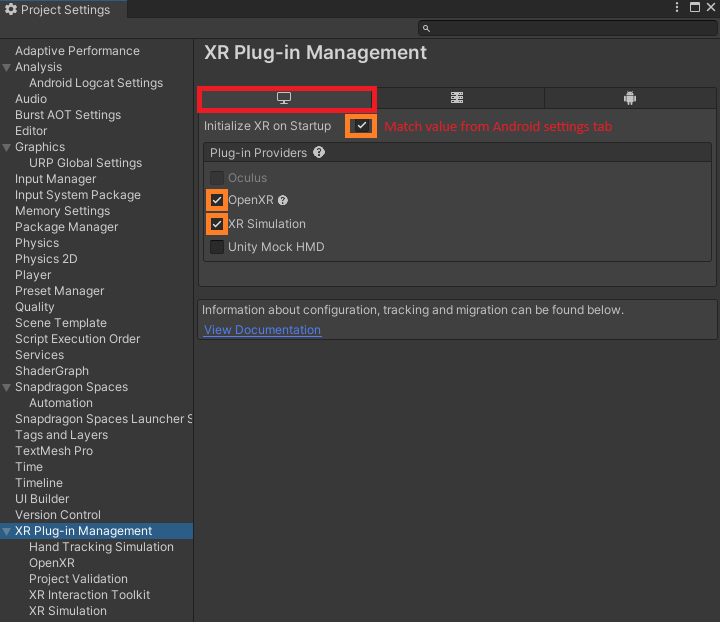Select the Desktop platform settings tab
Screen dimensions: 720x622
(x=286, y=98)
